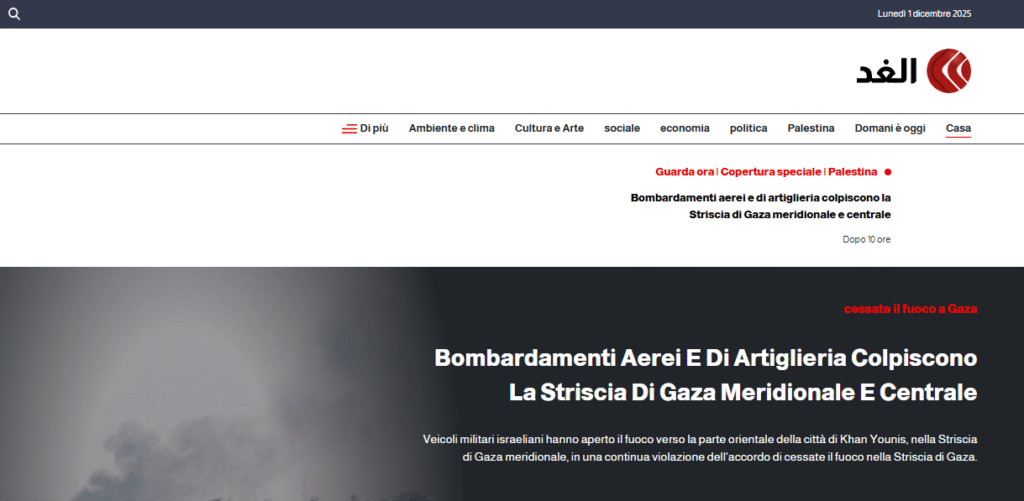Select the "Domani è oggi" menu item
Viewport: 1024px width, 501px height.
coord(889,128)
